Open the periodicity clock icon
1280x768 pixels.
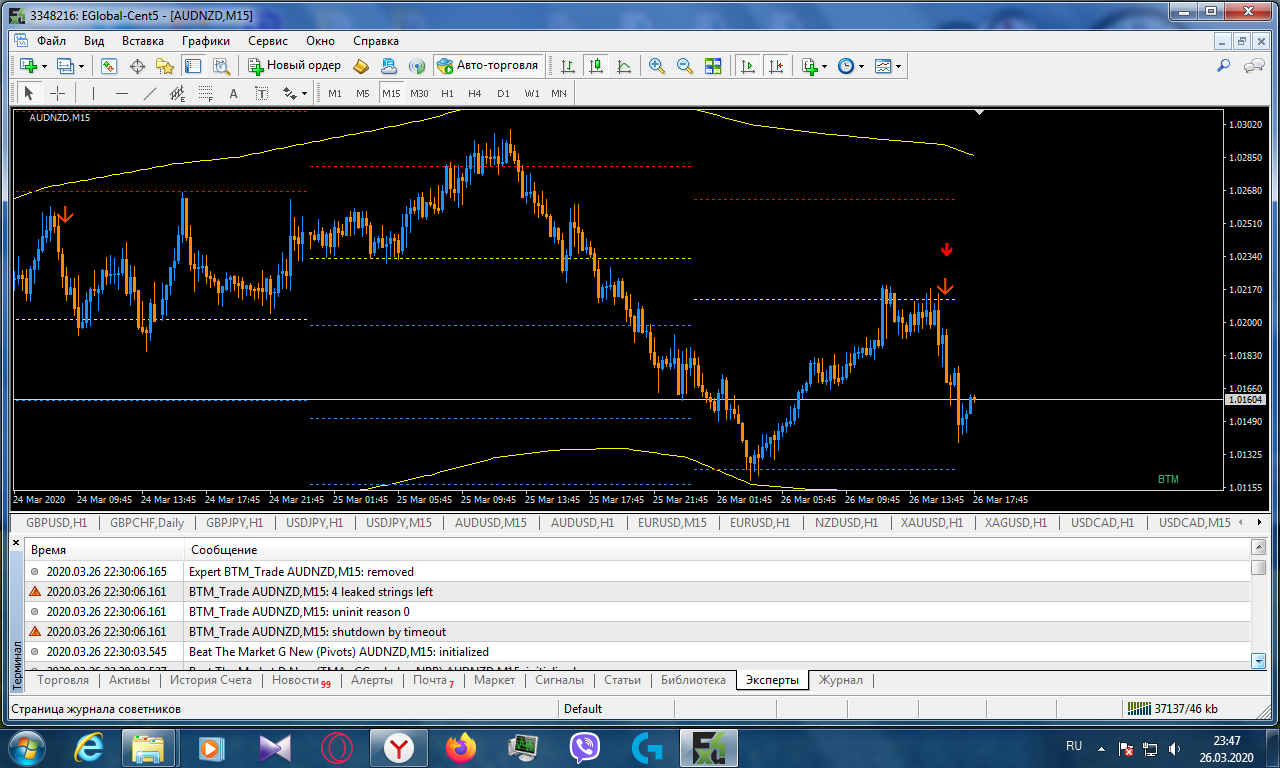pos(846,66)
